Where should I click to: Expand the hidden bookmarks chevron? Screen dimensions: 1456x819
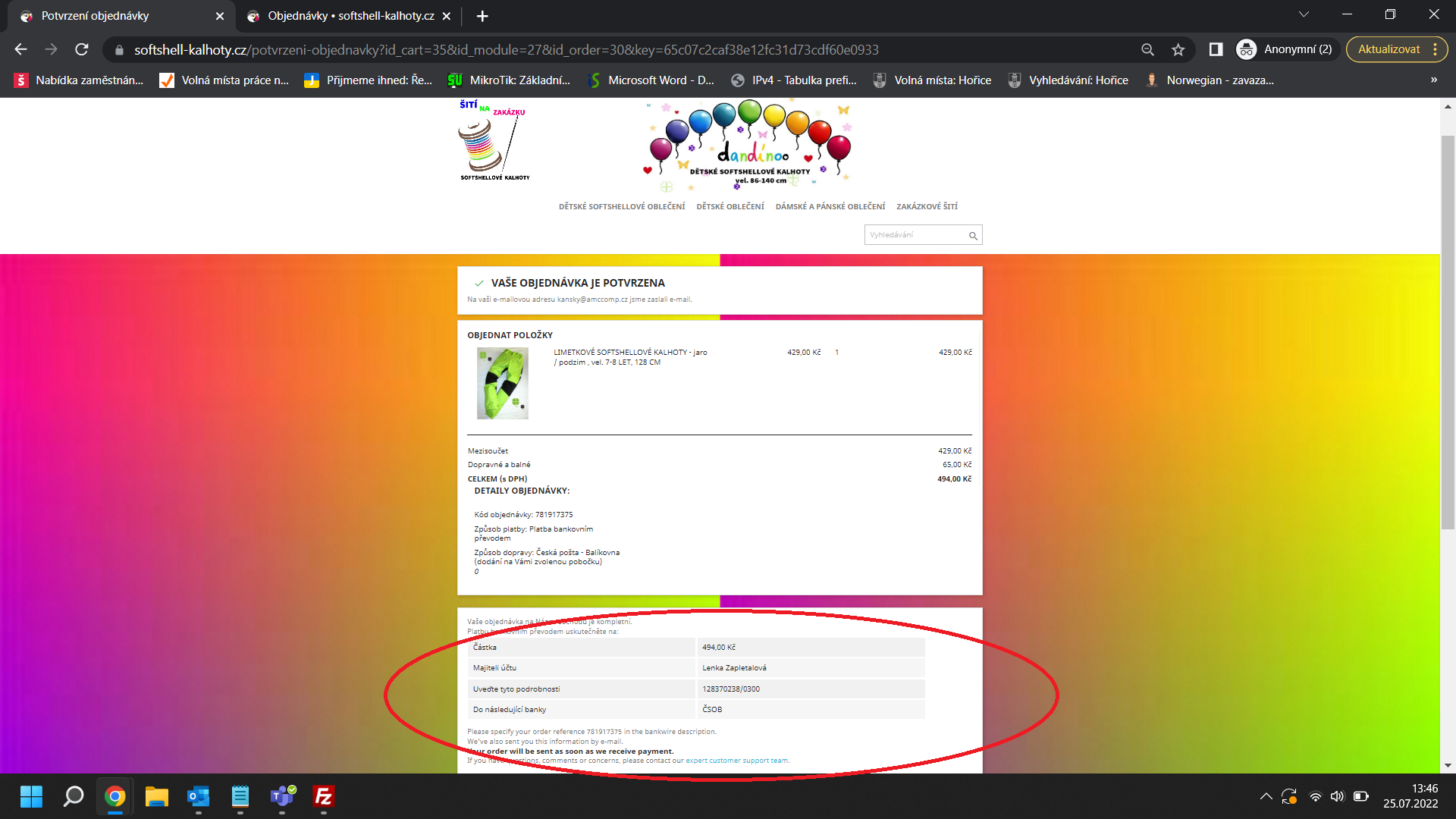1433,80
